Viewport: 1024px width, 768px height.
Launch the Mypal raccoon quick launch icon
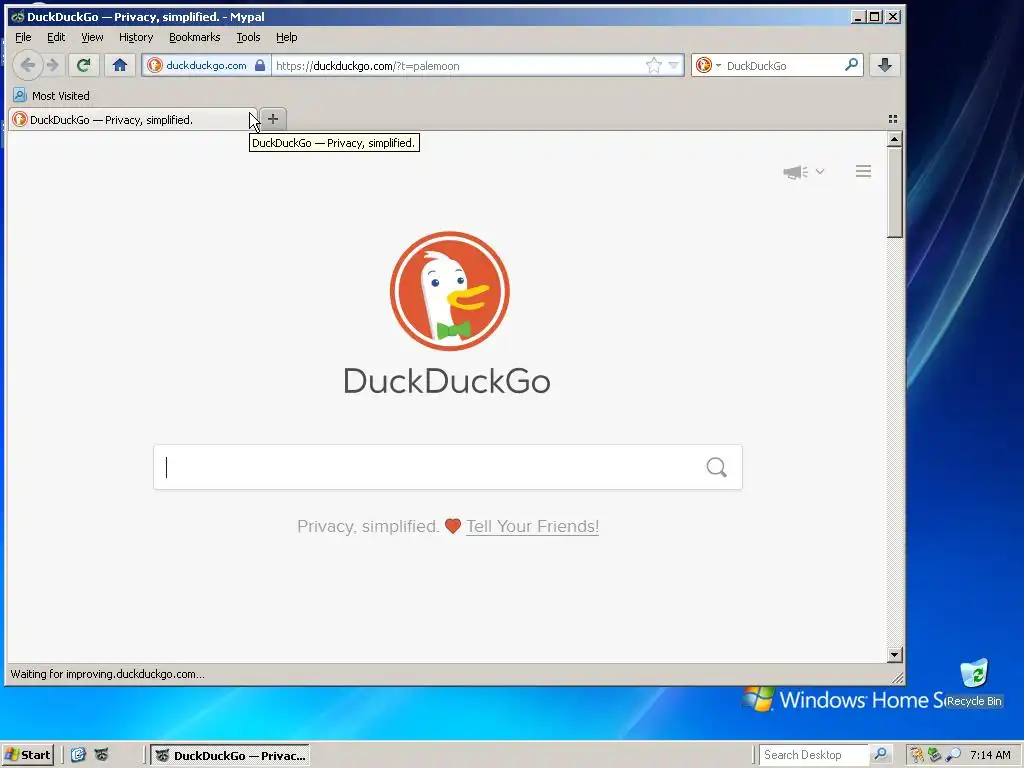point(101,755)
